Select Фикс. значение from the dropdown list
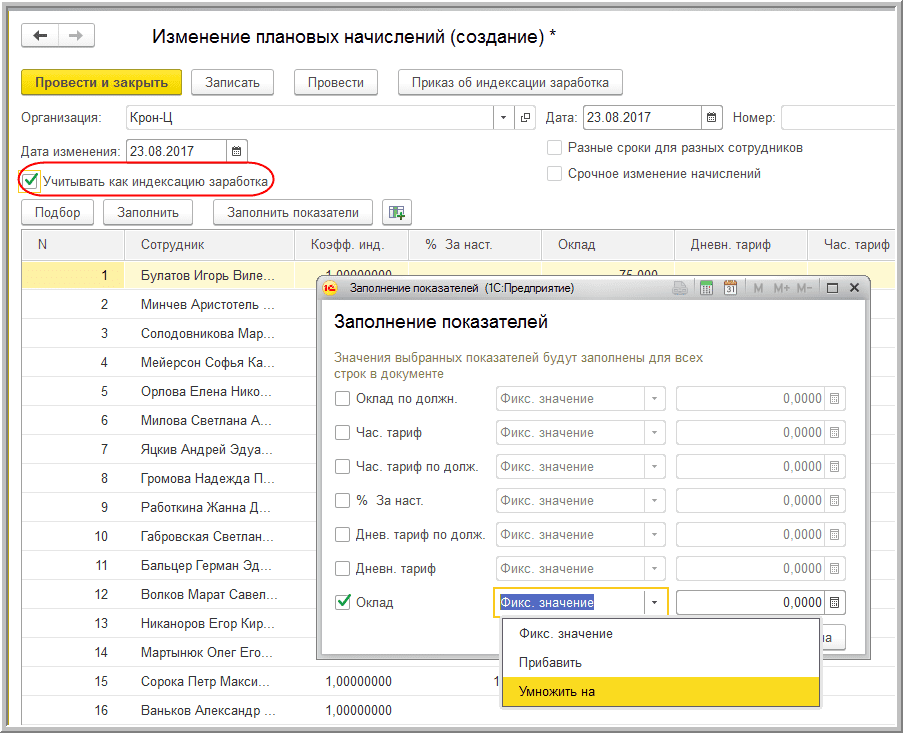 tap(661, 633)
